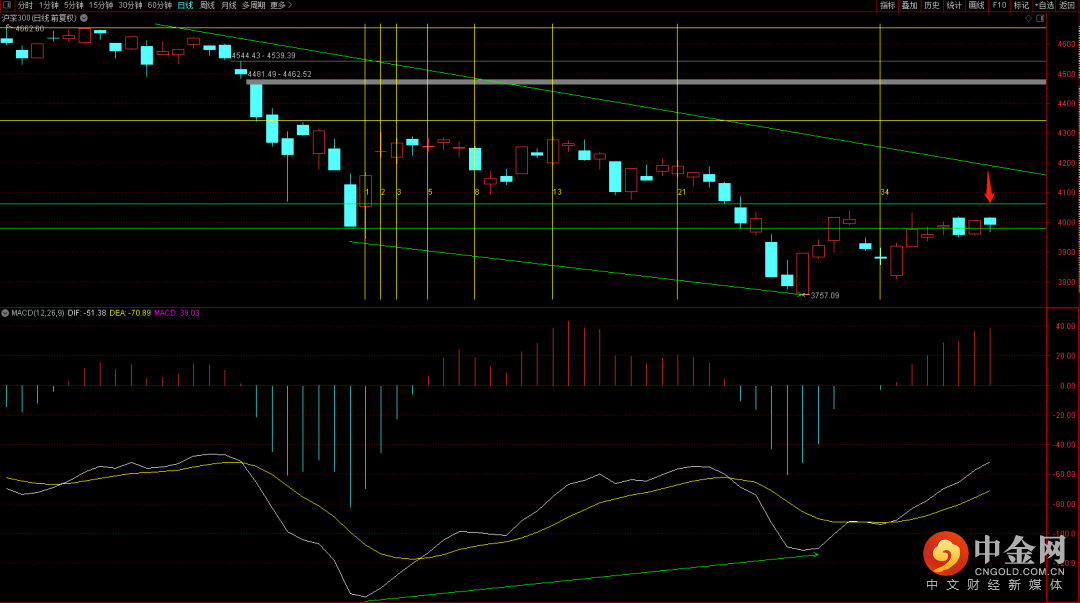
Task: Select the 周线 weekly chart period
Action: (x=207, y=5)
